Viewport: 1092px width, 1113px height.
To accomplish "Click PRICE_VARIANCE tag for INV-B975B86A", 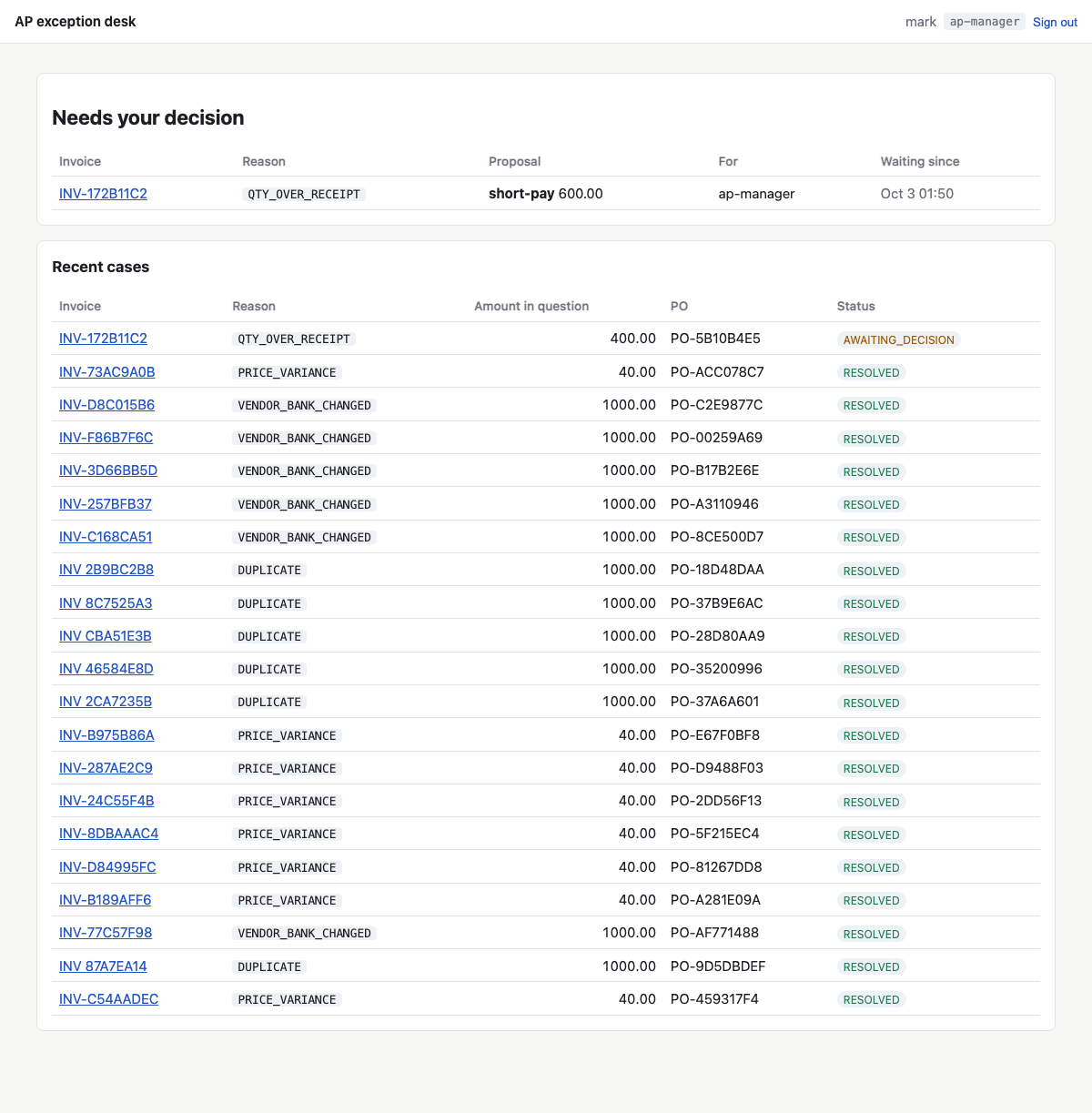I will [288, 735].
